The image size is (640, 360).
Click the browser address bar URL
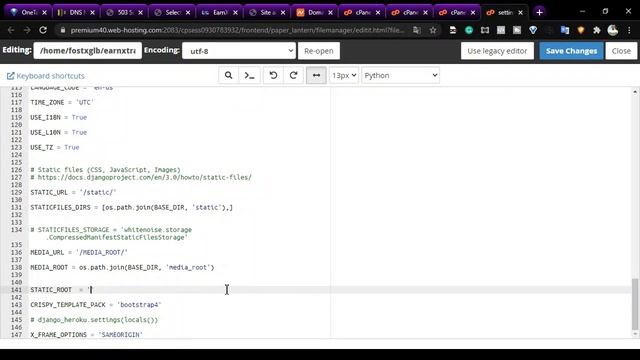pos(237,30)
